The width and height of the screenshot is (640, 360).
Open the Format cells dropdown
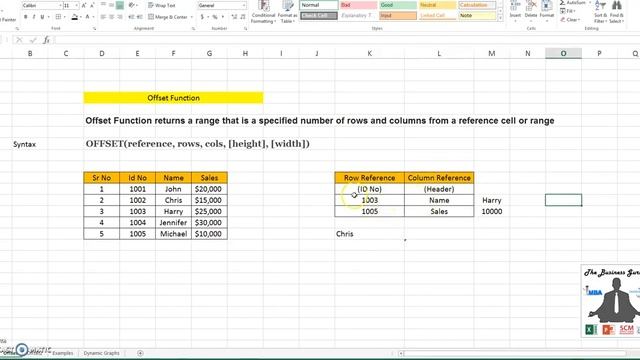(547, 11)
